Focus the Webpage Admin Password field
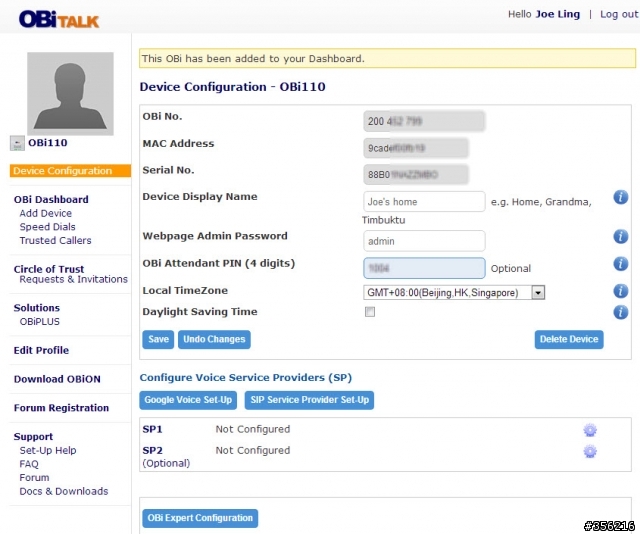The width and height of the screenshot is (640, 534). (424, 241)
